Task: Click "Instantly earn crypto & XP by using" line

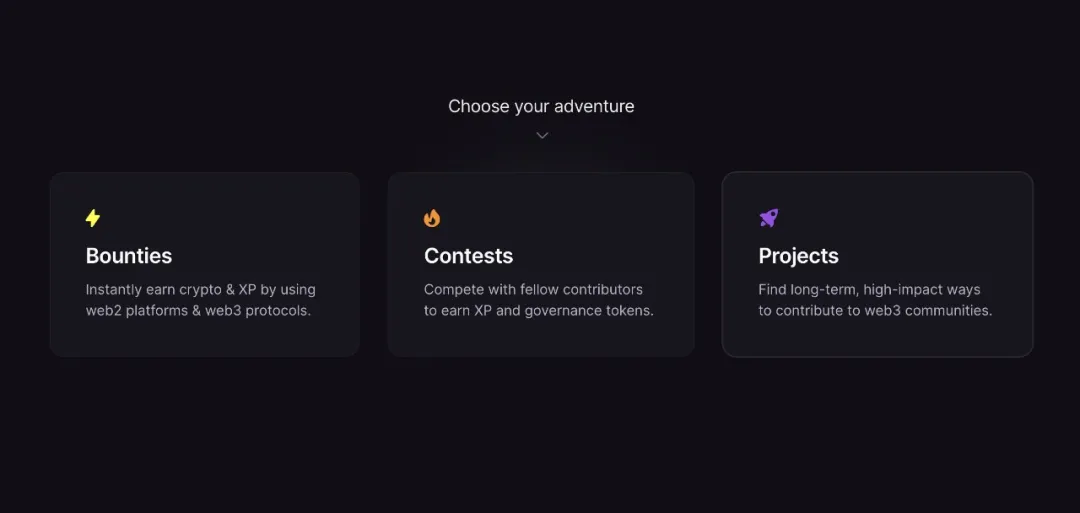Action: [x=200, y=289]
